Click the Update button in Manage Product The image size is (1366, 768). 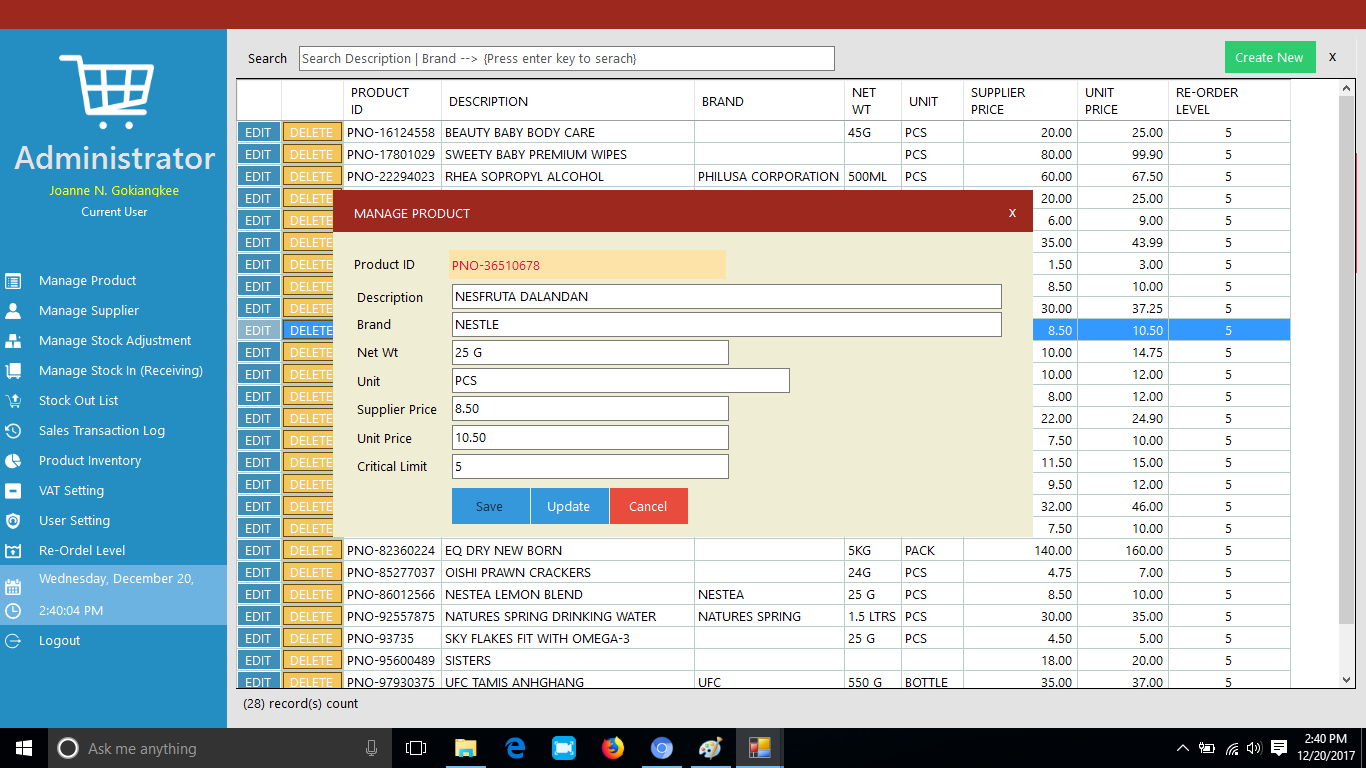click(x=569, y=506)
